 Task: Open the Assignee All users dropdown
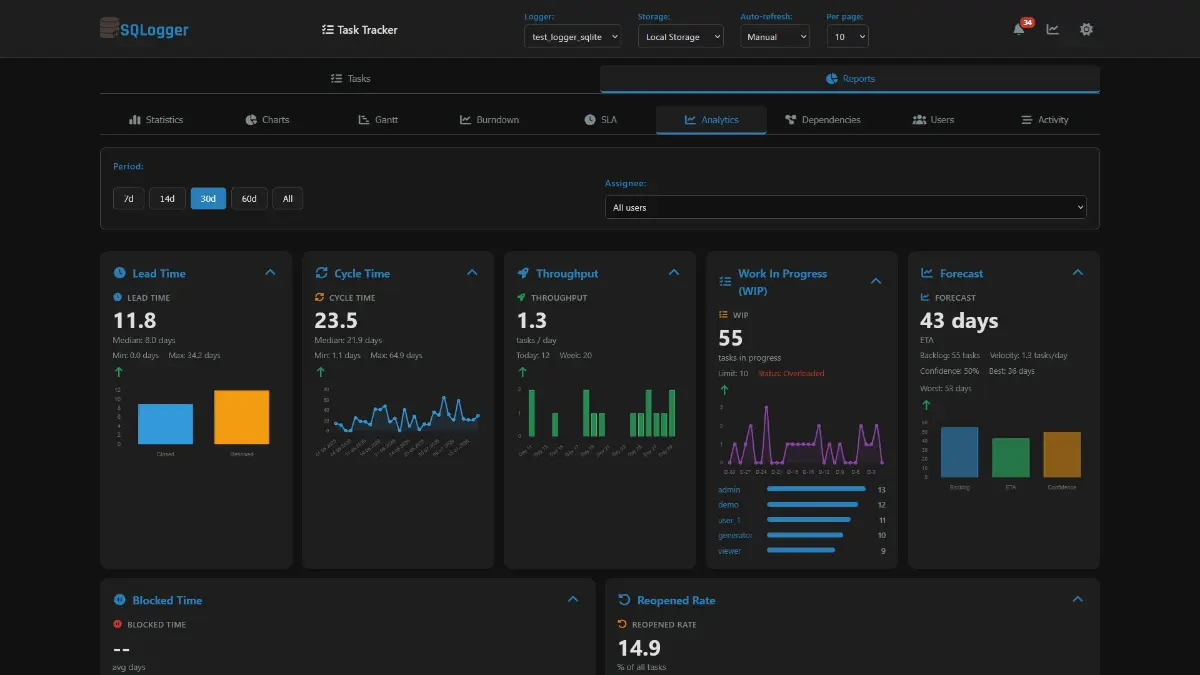point(845,207)
